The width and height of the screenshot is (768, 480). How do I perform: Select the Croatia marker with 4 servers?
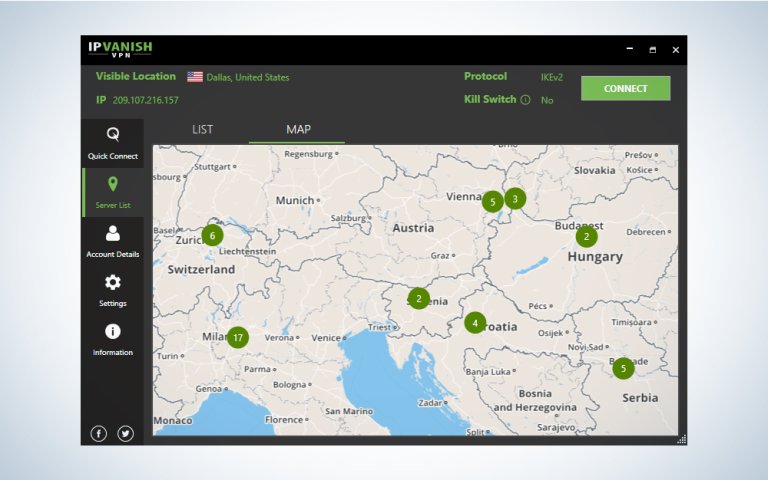point(475,323)
